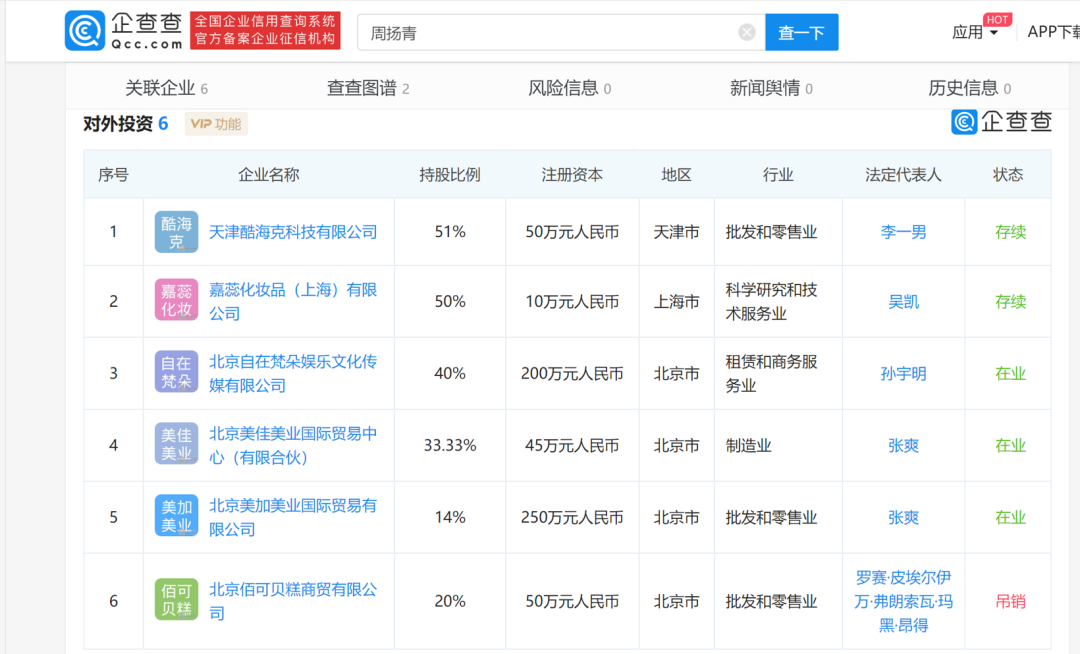Screen dimensions: 1080x654
Task: Click the 自在梵朵 company logo thumbnail
Action: [176, 372]
